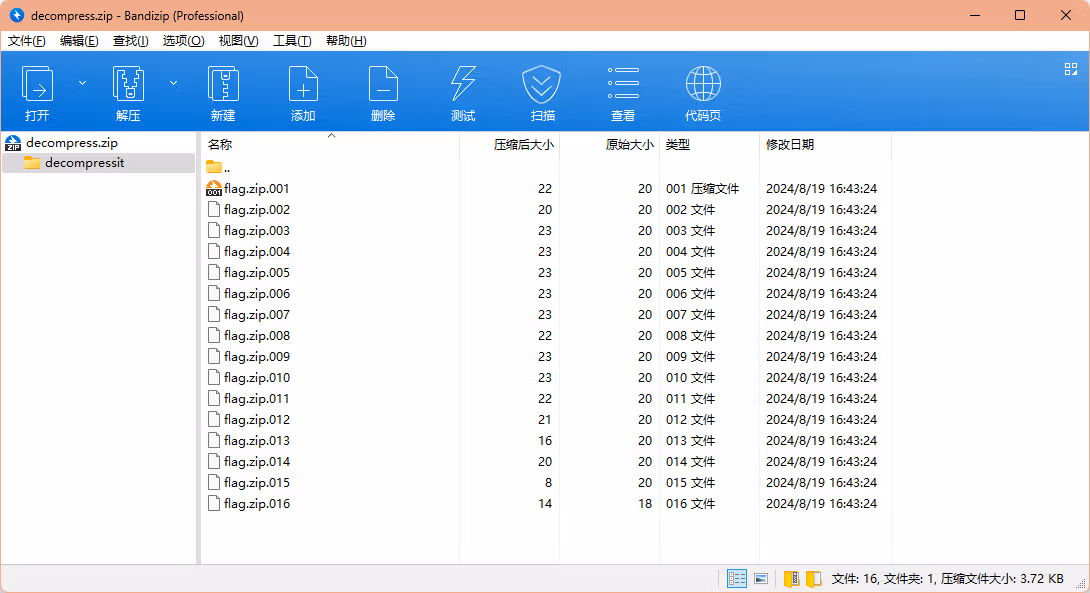Click the flag.zip.001 archive file icon
This screenshot has width=1090, height=593.
(214, 188)
